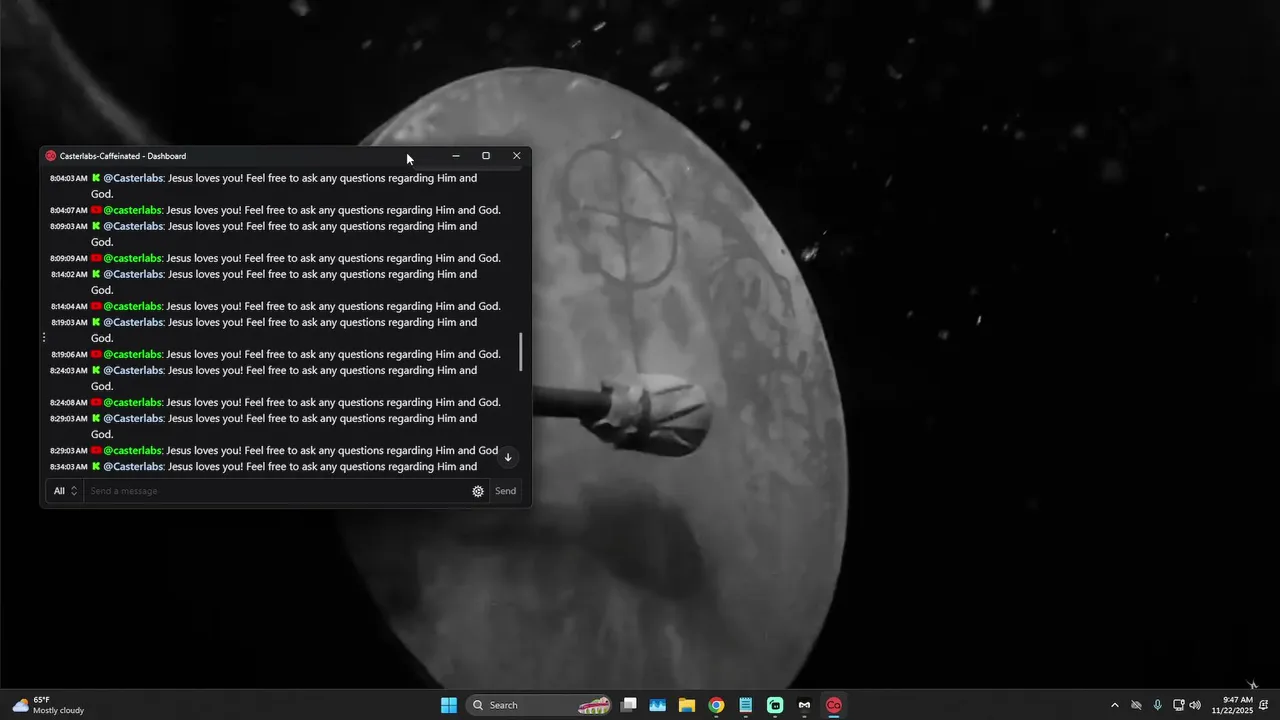1280x720 pixels.
Task: Click @Casterlabs username at 8:24:03 AM
Action: point(133,370)
